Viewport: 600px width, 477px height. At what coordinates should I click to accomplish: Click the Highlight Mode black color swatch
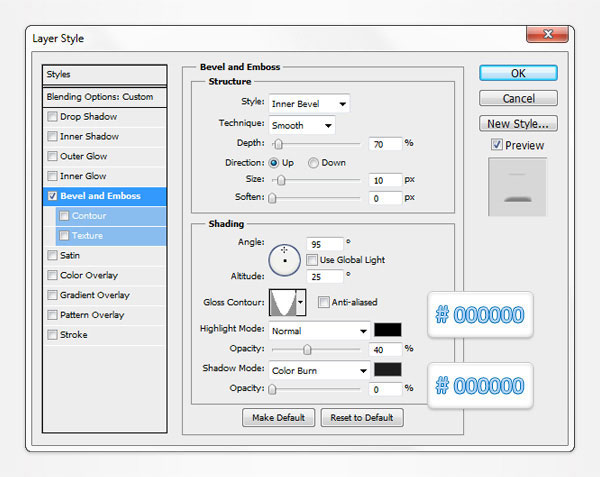(387, 330)
